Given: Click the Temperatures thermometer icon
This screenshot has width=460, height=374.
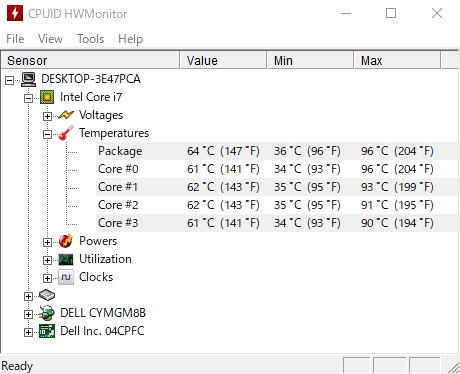Looking at the screenshot, I should point(66,133).
